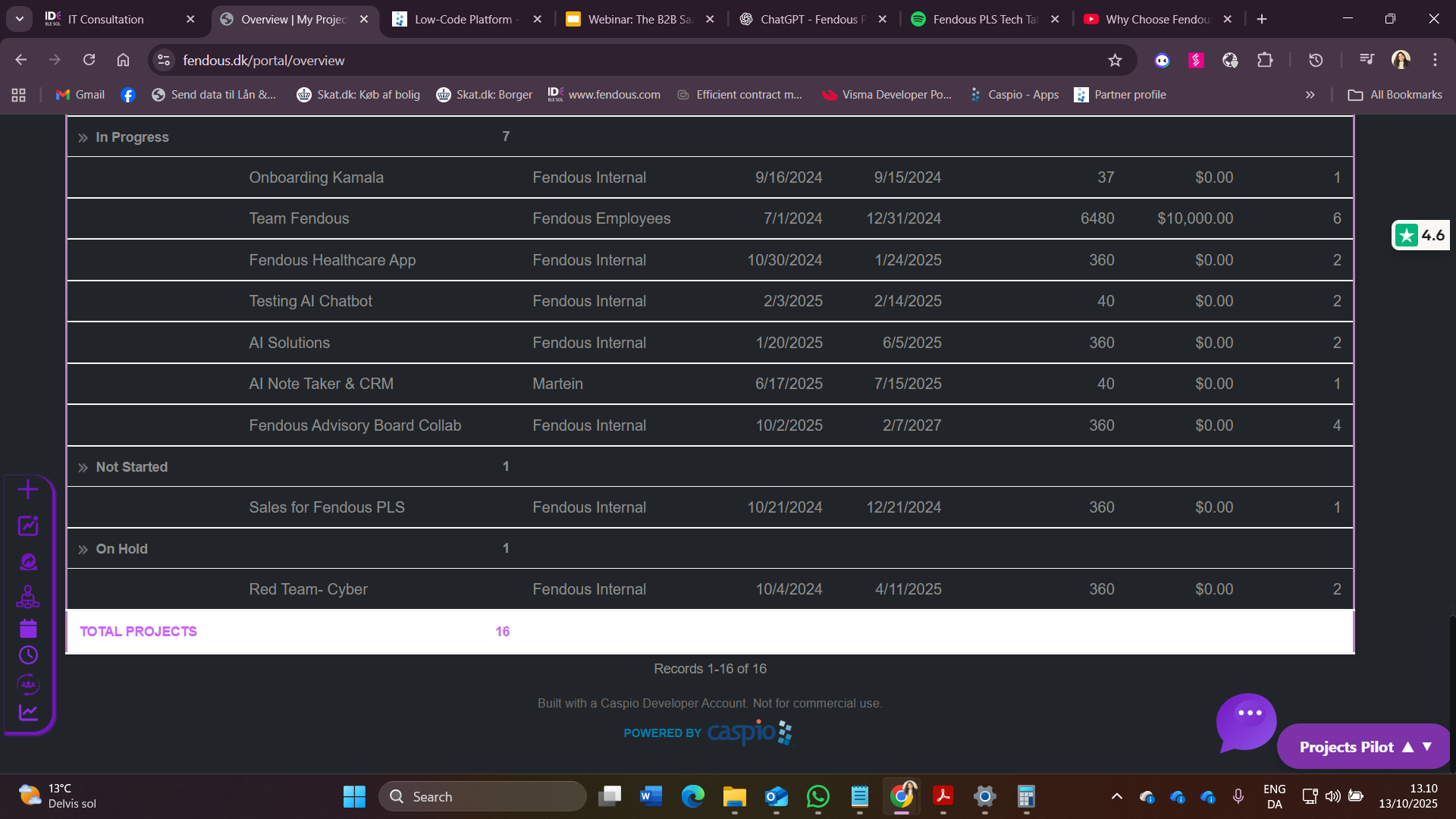Image resolution: width=1456 pixels, height=819 pixels.
Task: Collapse the On Hold group
Action: (x=83, y=550)
